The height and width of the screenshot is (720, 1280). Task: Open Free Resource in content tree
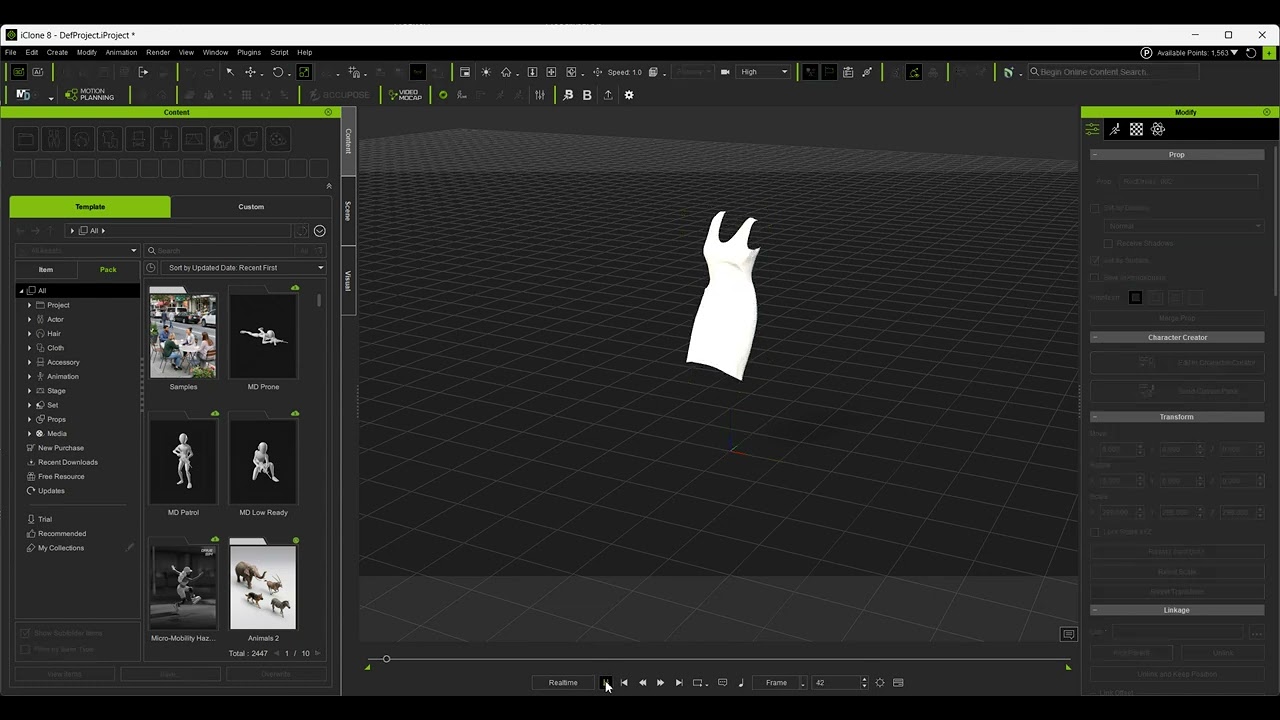tap(61, 476)
